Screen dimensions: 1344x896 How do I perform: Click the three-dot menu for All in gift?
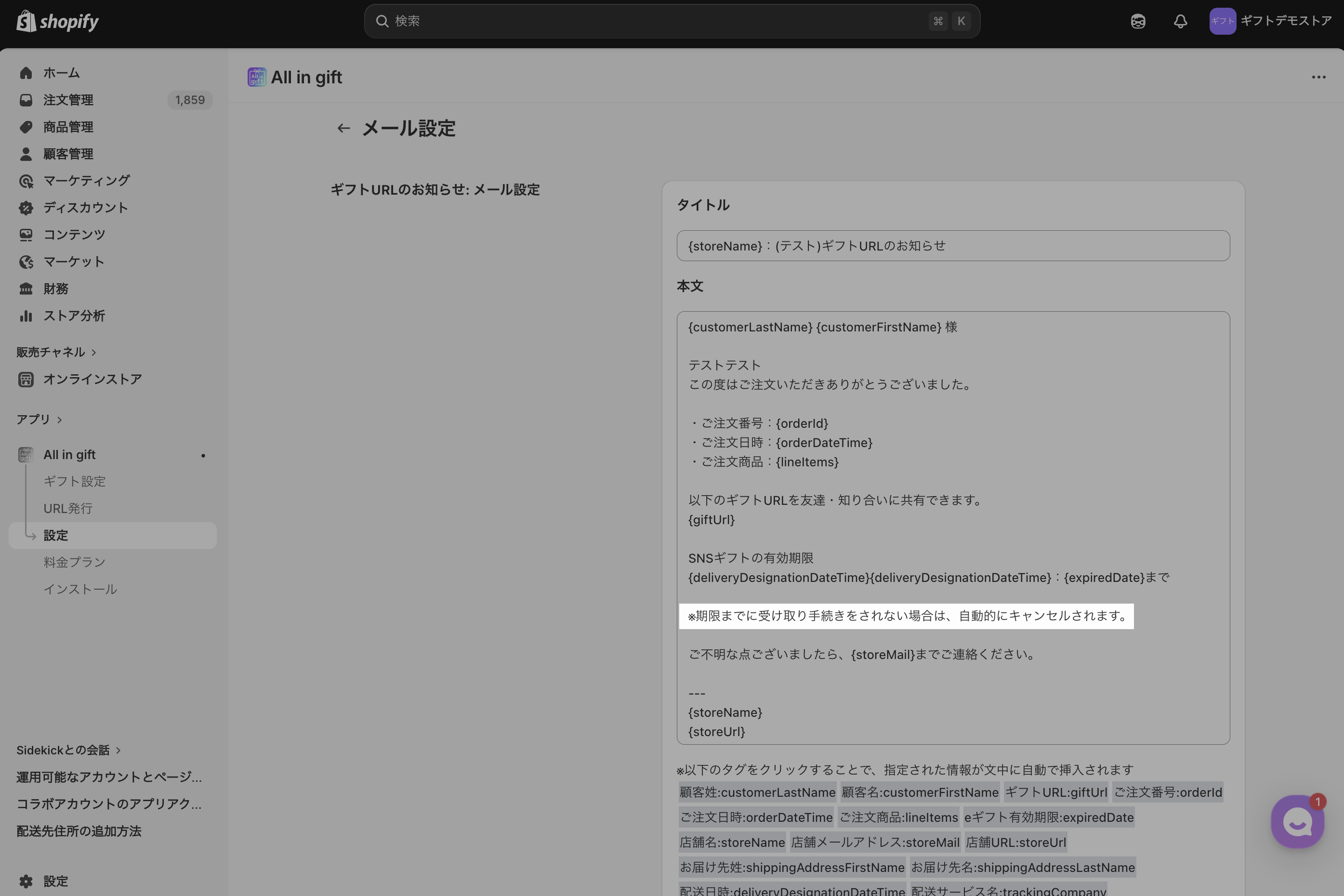[1318, 77]
